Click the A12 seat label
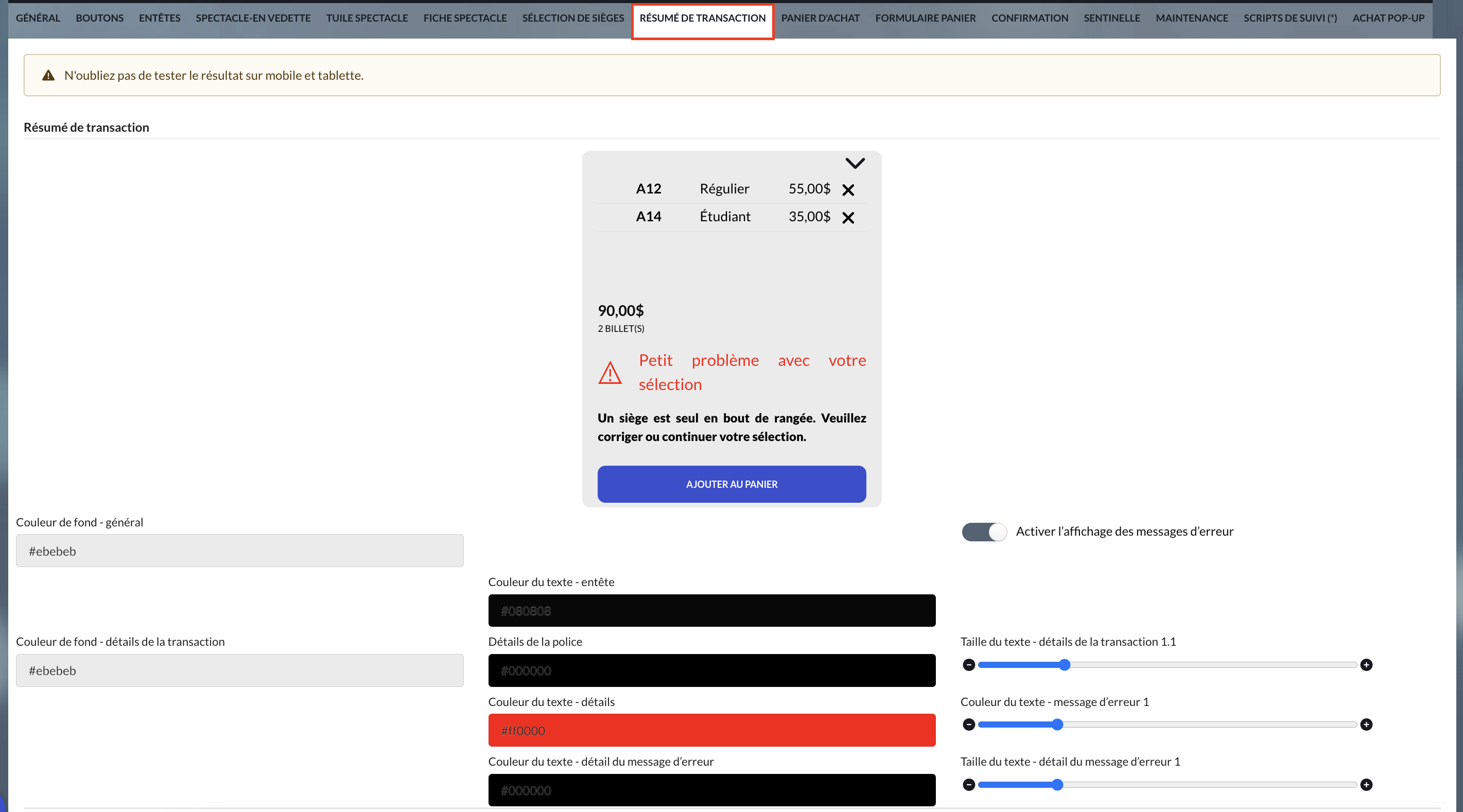 (649, 188)
